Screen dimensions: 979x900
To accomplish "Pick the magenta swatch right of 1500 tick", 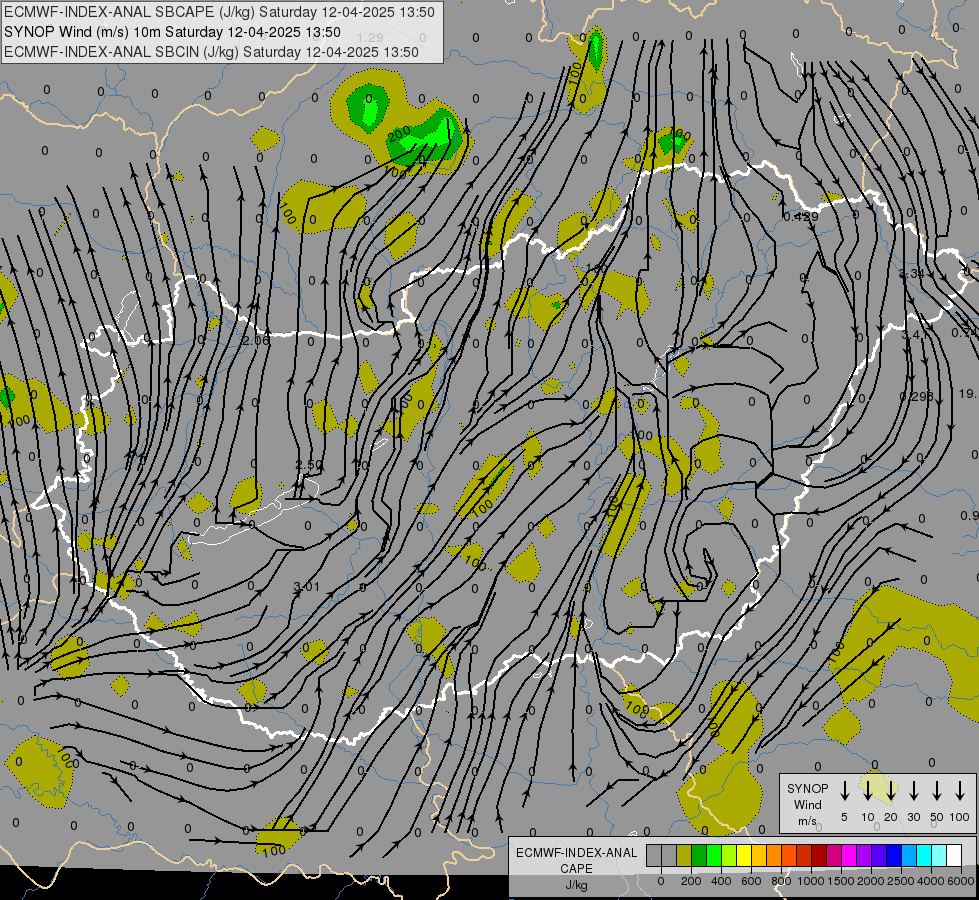I will pos(849,855).
